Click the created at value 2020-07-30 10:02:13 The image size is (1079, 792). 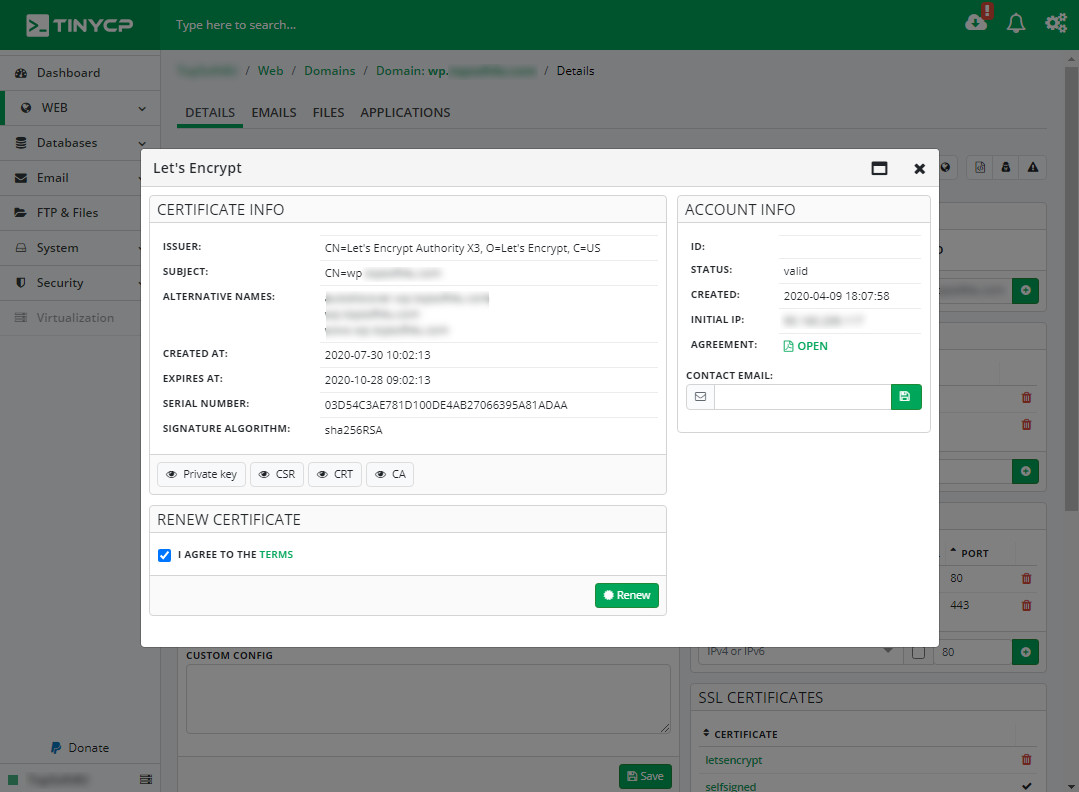378,355
